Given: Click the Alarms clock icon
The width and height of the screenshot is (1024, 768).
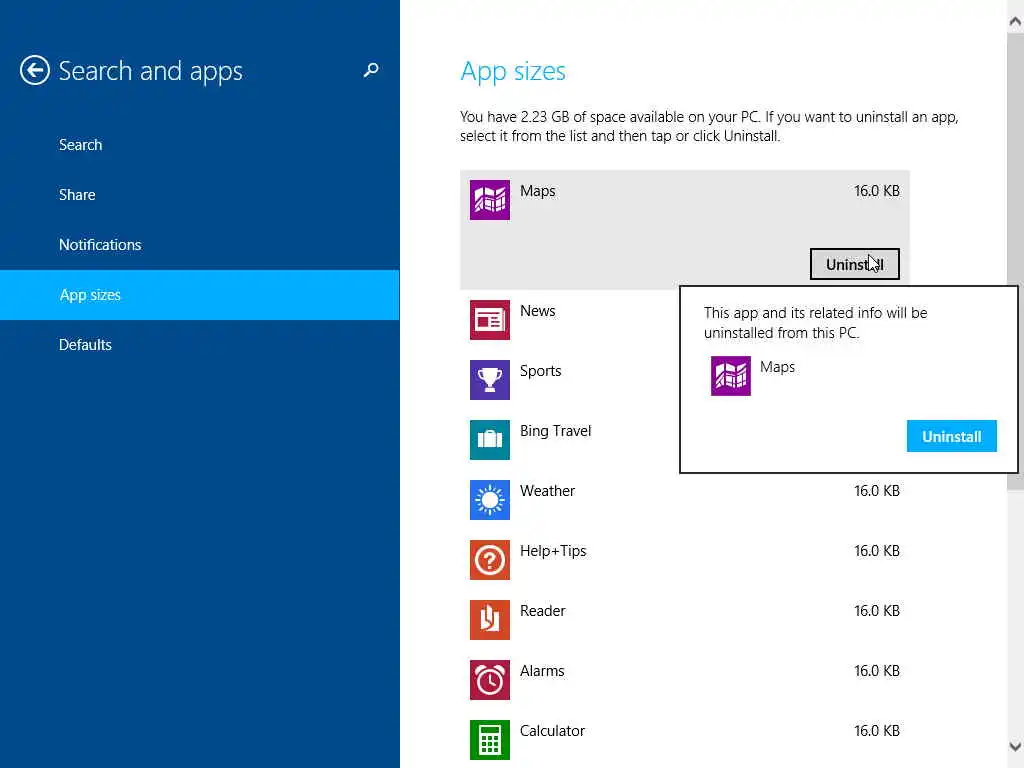Looking at the screenshot, I should coord(490,680).
